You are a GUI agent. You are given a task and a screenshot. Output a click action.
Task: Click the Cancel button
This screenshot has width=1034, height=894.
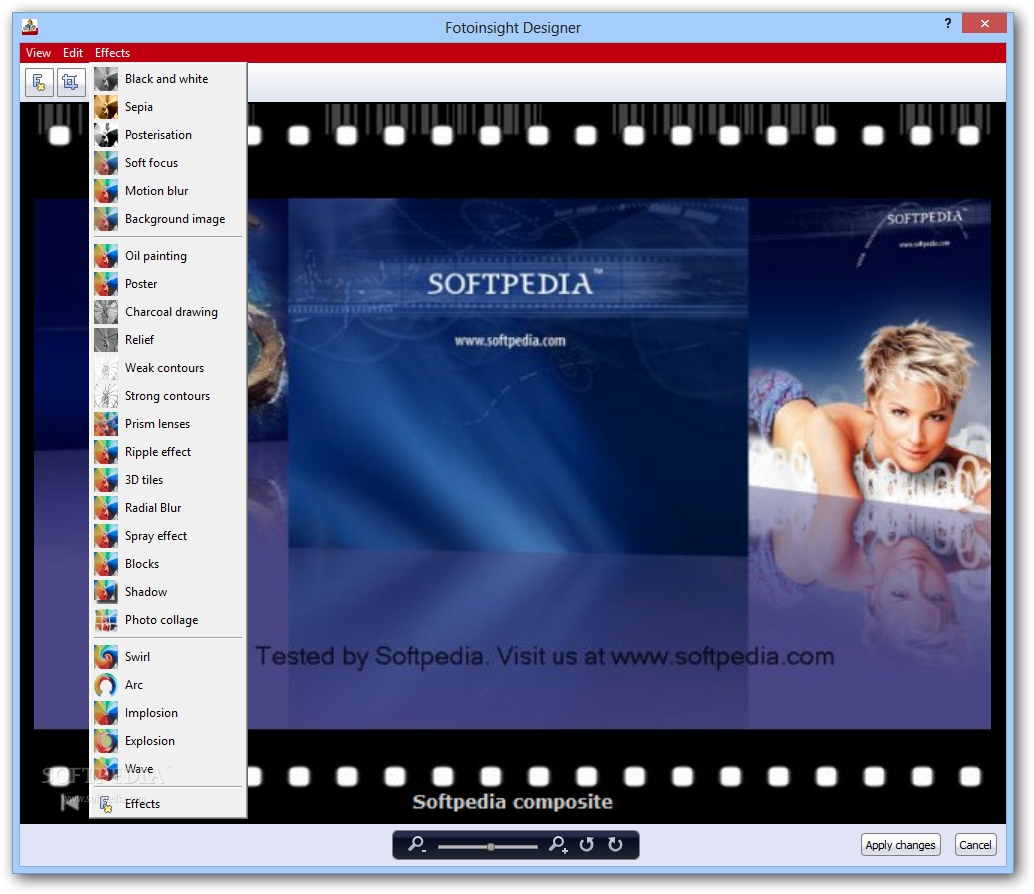pyautogui.click(x=975, y=845)
